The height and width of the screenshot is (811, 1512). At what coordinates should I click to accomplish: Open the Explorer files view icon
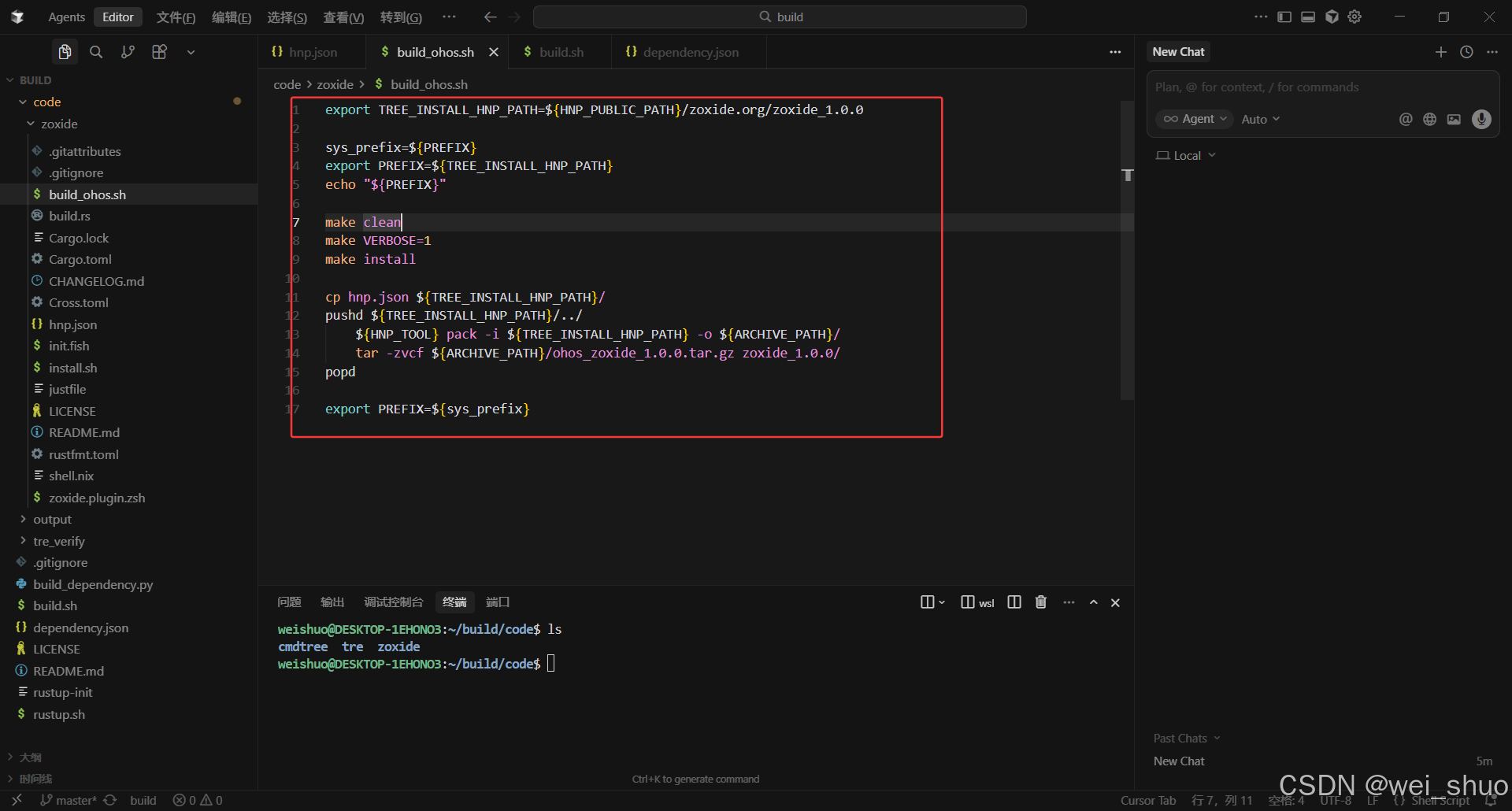(x=65, y=52)
